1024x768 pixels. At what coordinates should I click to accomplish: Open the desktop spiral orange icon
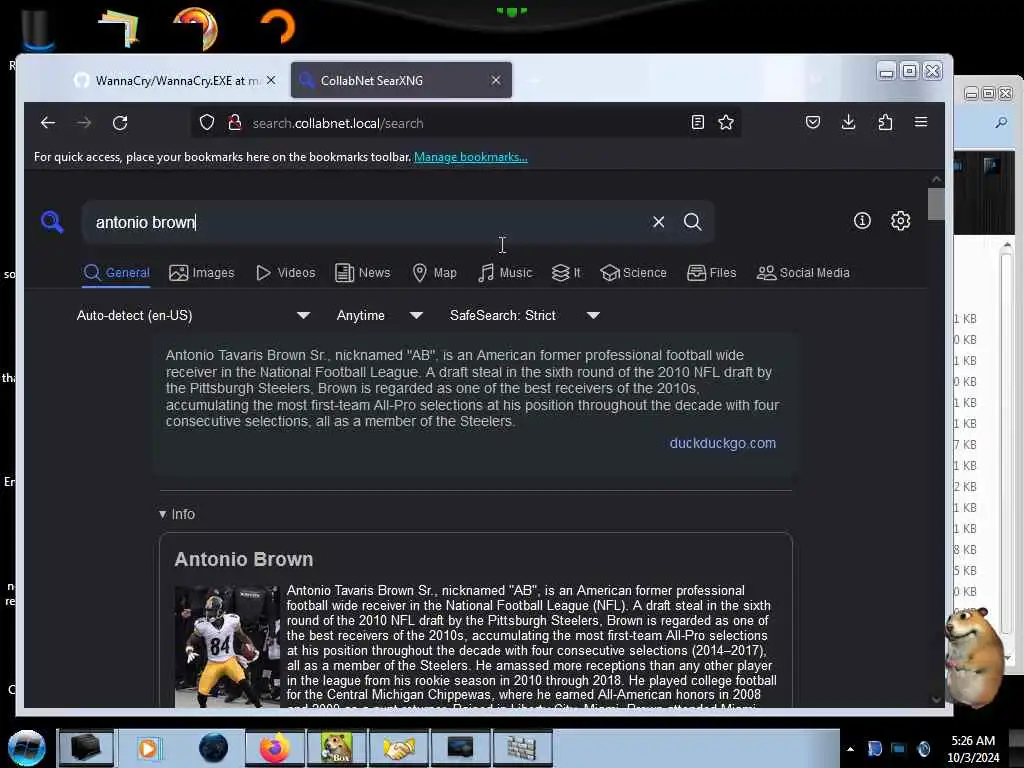(x=278, y=26)
